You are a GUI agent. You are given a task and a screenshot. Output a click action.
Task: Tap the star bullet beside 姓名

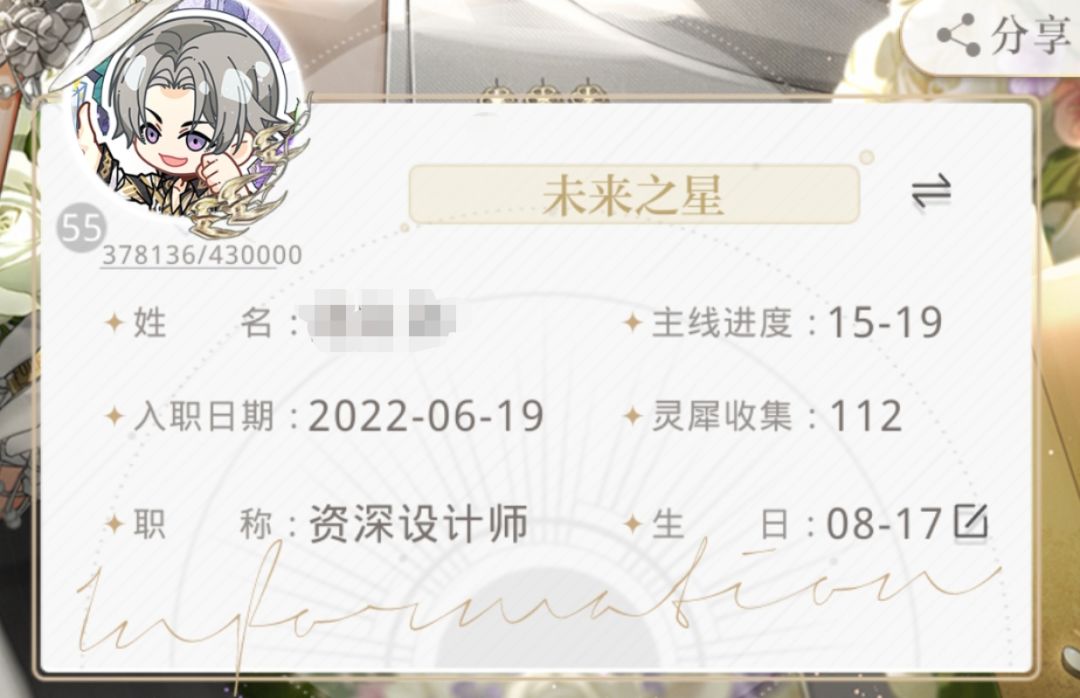[114, 322]
